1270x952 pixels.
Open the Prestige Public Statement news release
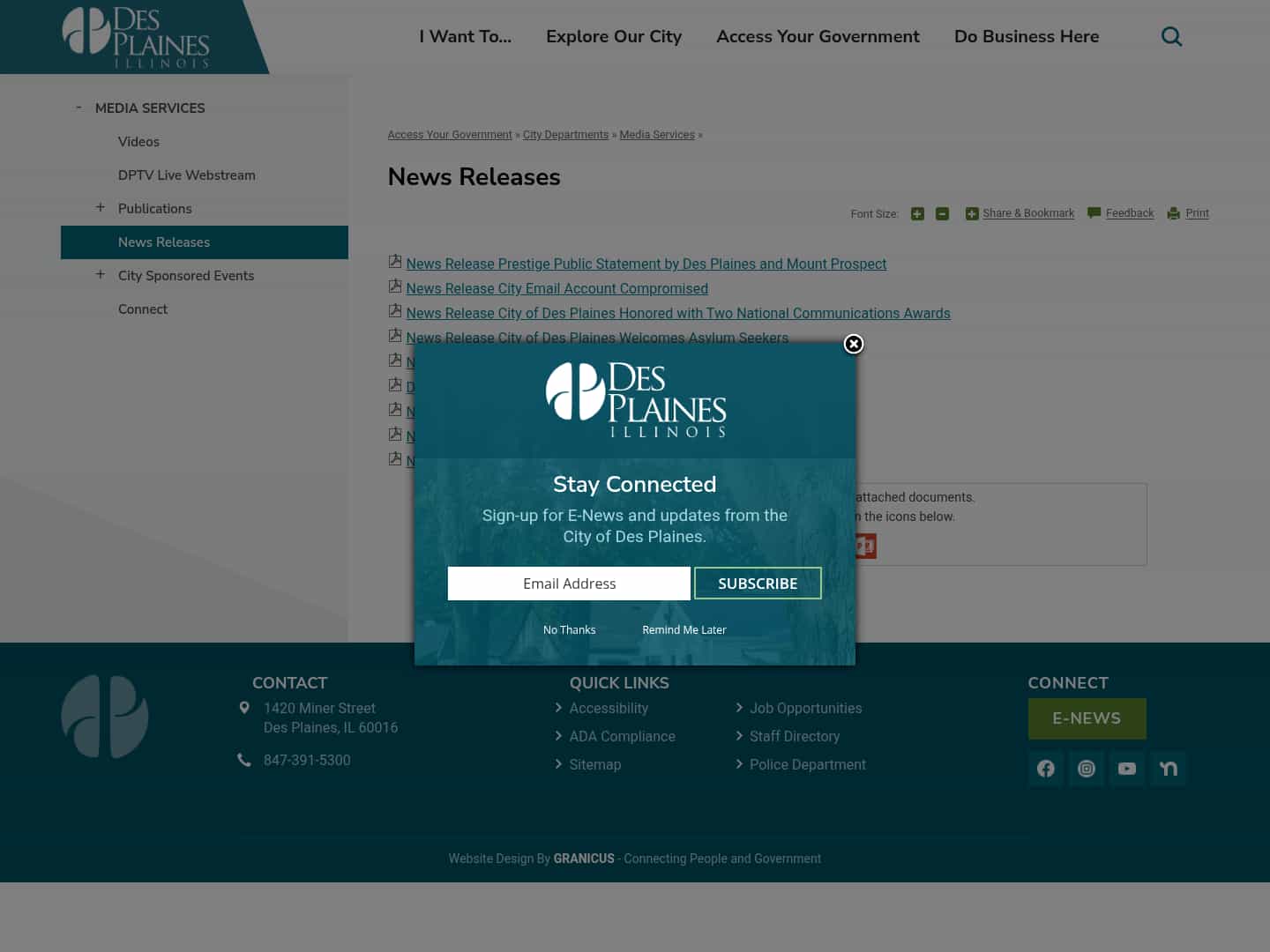(646, 264)
